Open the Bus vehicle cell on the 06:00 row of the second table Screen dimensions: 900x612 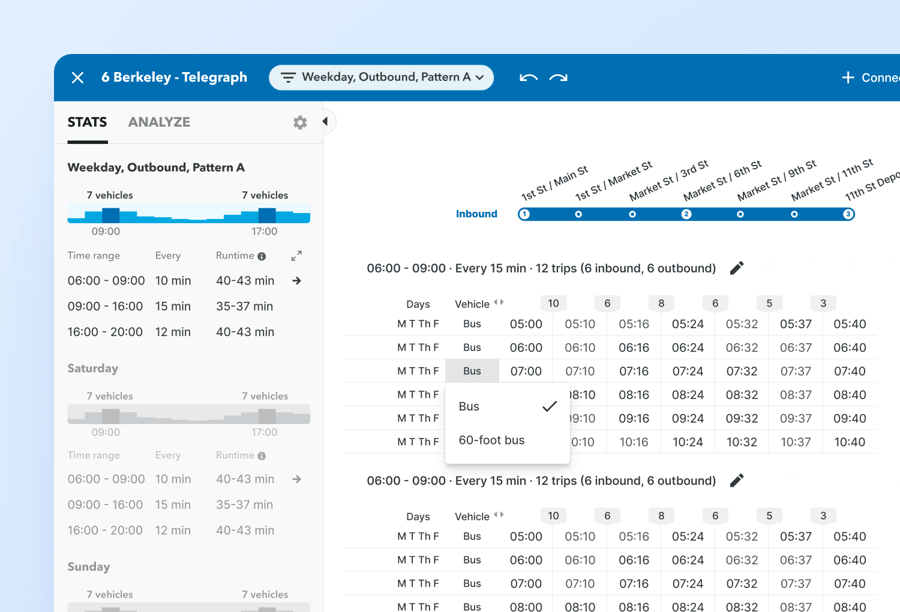(x=472, y=560)
